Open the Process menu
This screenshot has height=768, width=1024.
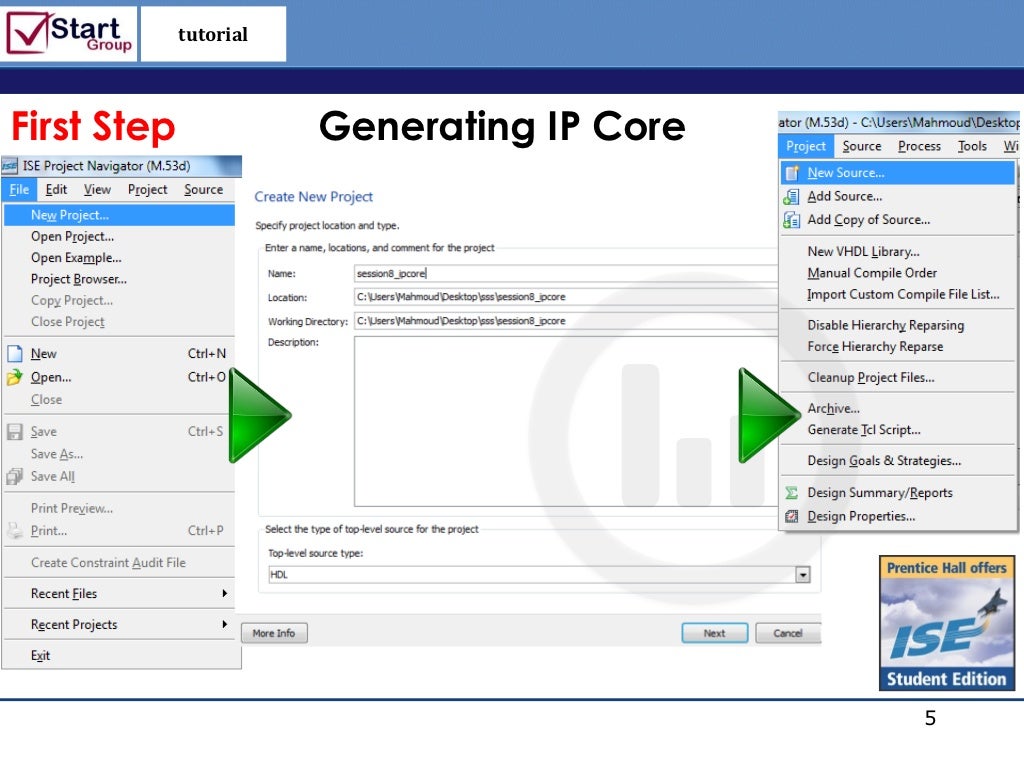[919, 146]
